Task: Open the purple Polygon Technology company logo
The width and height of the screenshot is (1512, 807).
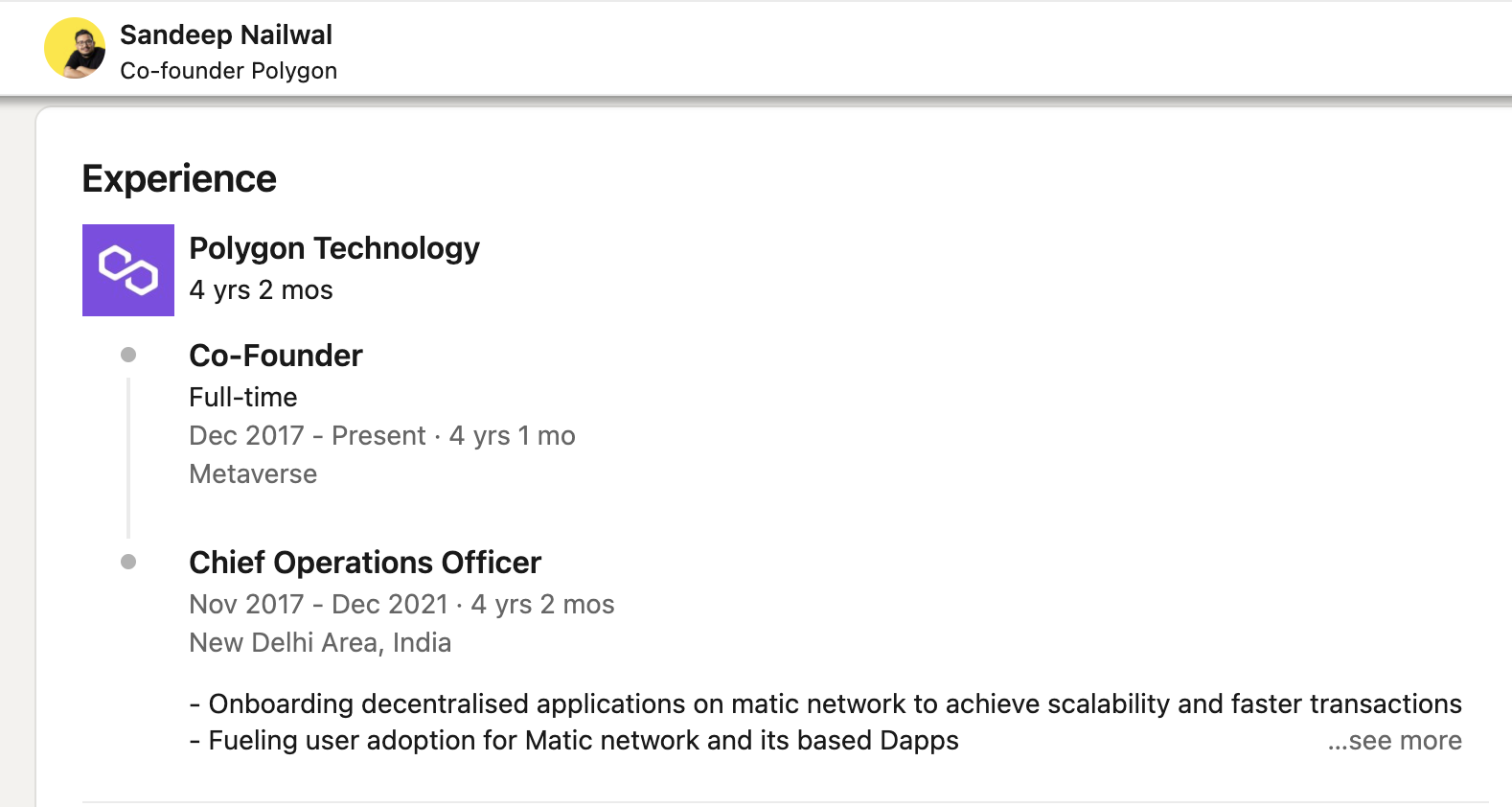Action: pyautogui.click(x=128, y=270)
